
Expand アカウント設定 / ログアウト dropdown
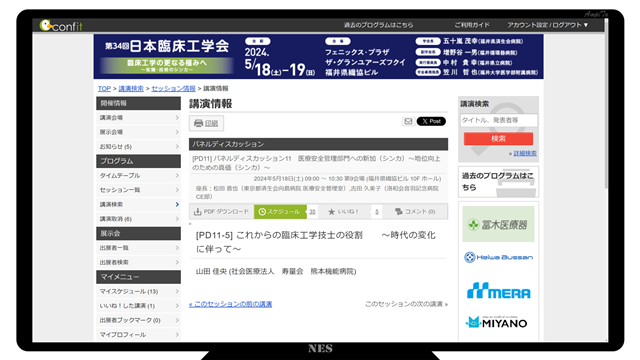point(547,25)
